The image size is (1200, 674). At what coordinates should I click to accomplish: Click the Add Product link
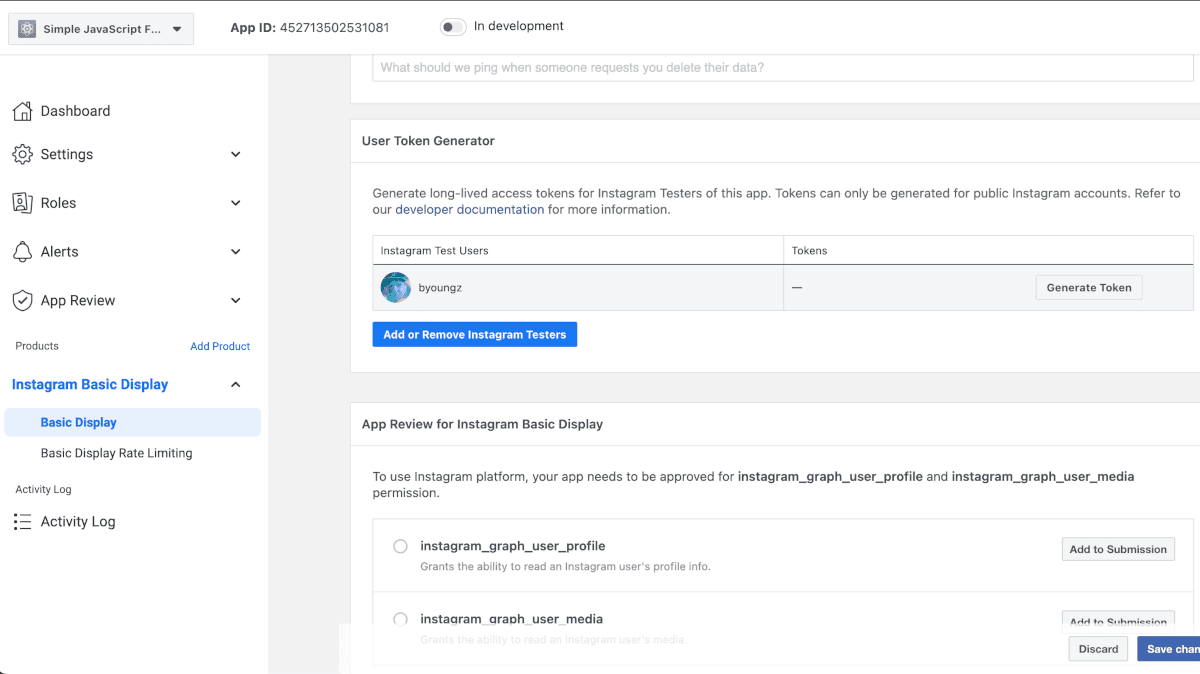[x=220, y=346]
